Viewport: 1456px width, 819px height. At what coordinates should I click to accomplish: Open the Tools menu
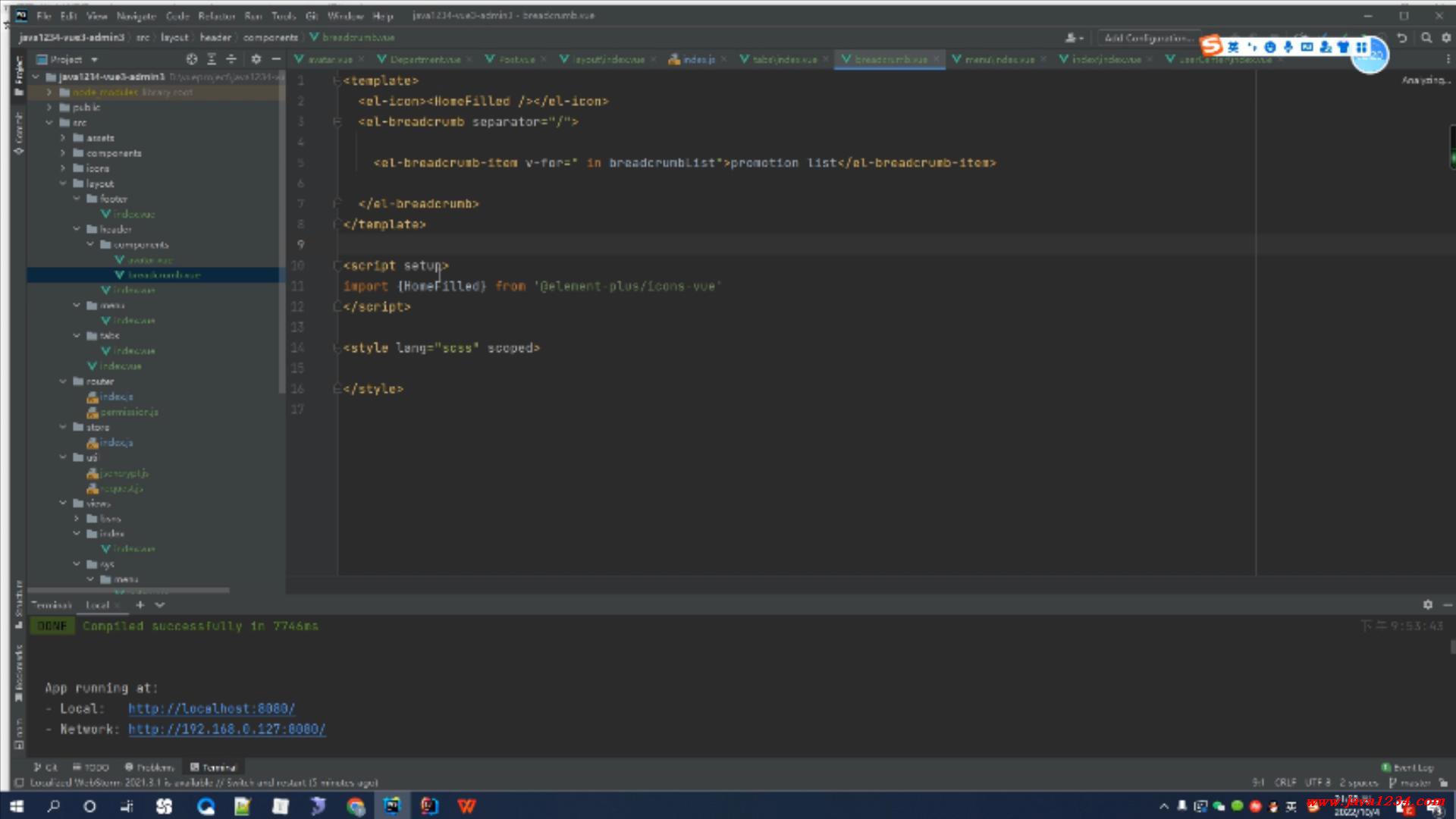[x=284, y=15]
